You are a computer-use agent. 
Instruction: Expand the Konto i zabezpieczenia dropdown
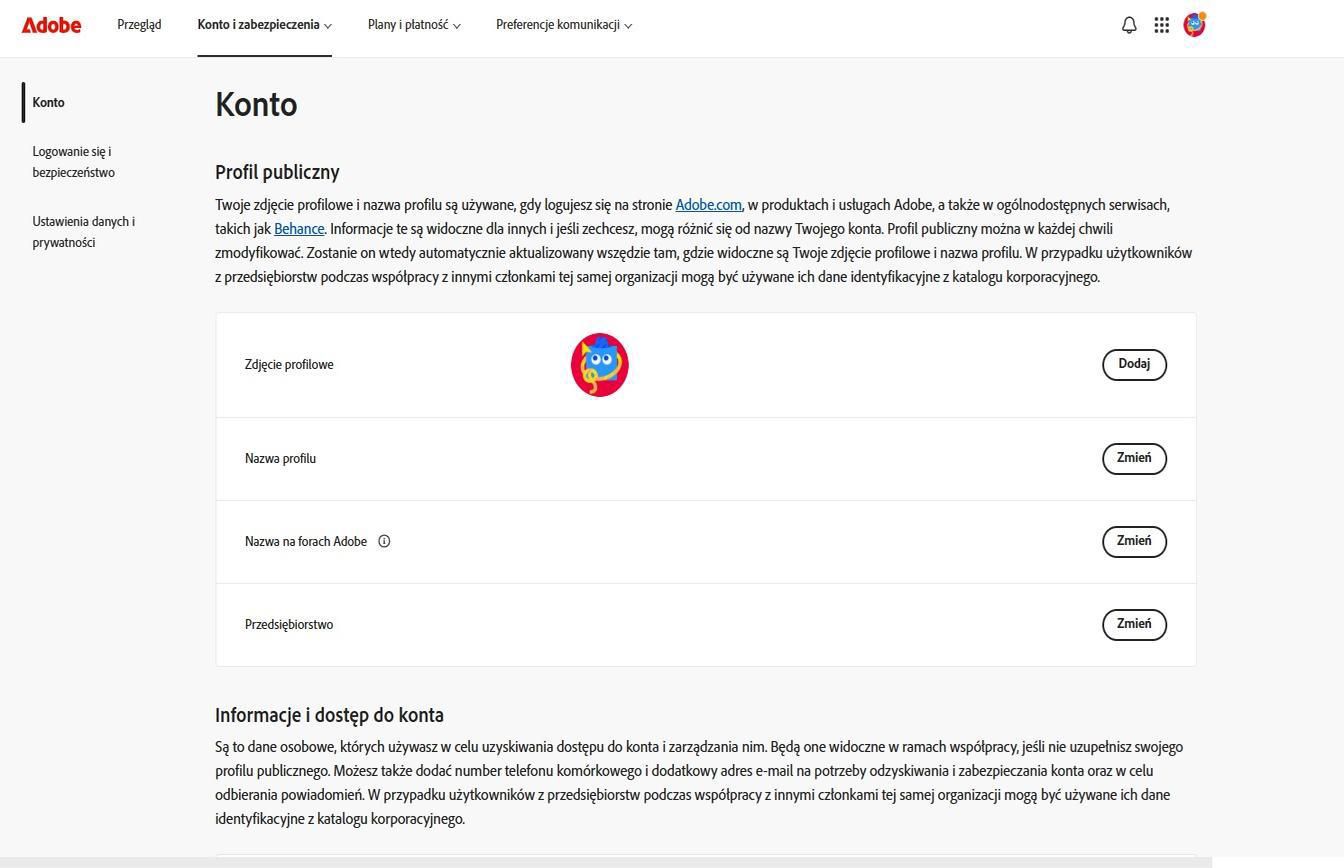[x=264, y=25]
